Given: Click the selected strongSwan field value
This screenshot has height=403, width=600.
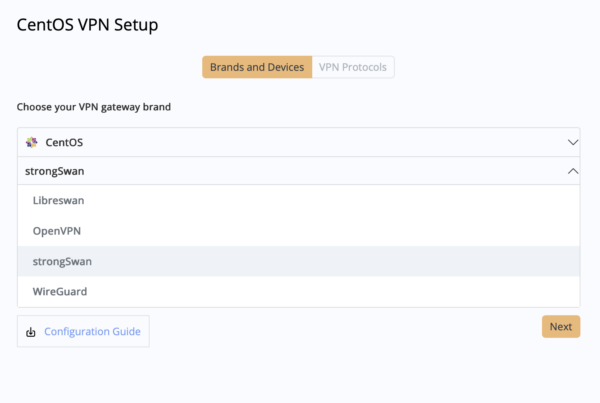Looking at the screenshot, I should point(55,171).
